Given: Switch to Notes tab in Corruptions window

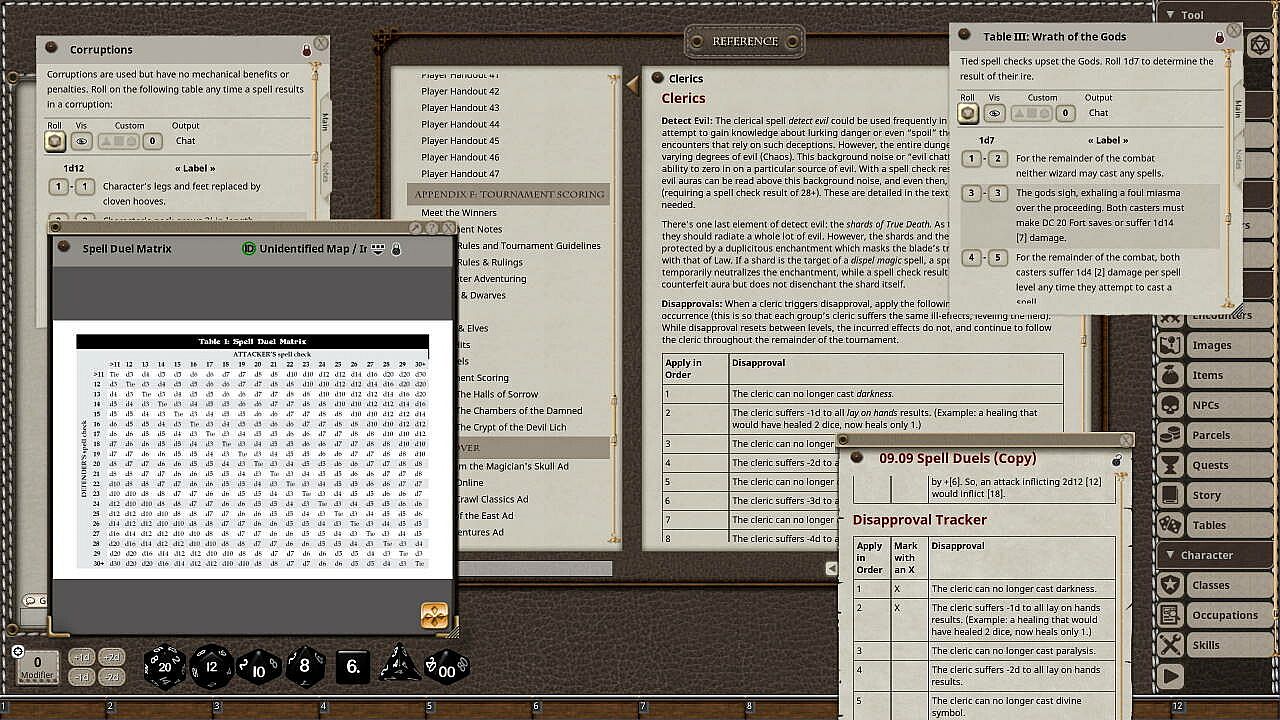Looking at the screenshot, I should click(326, 171).
